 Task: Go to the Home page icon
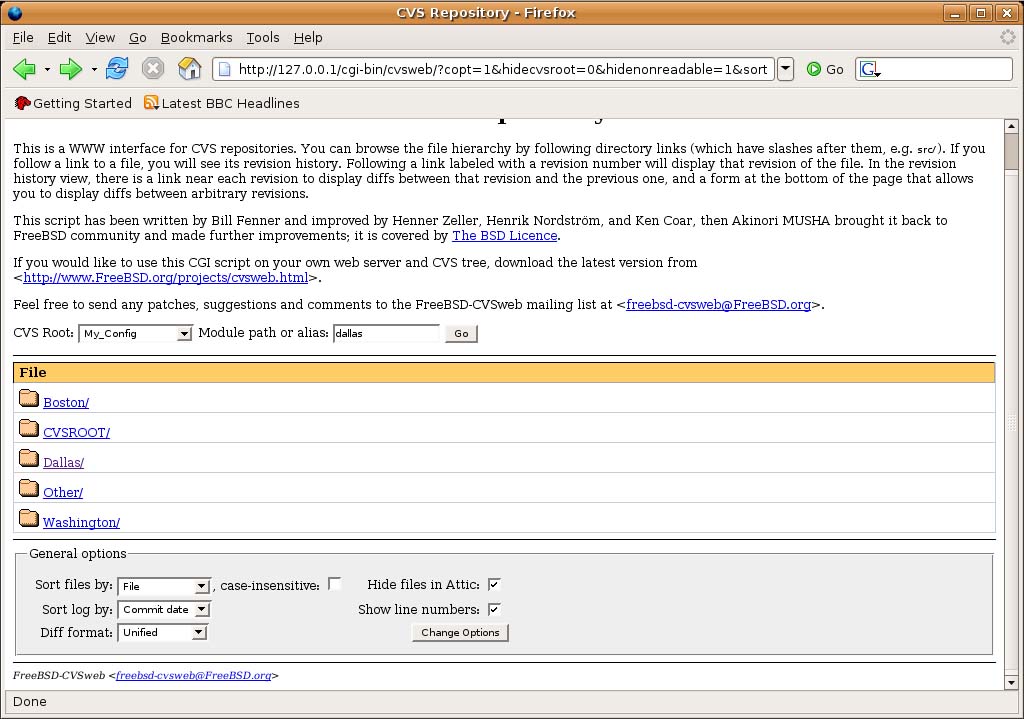pos(189,69)
